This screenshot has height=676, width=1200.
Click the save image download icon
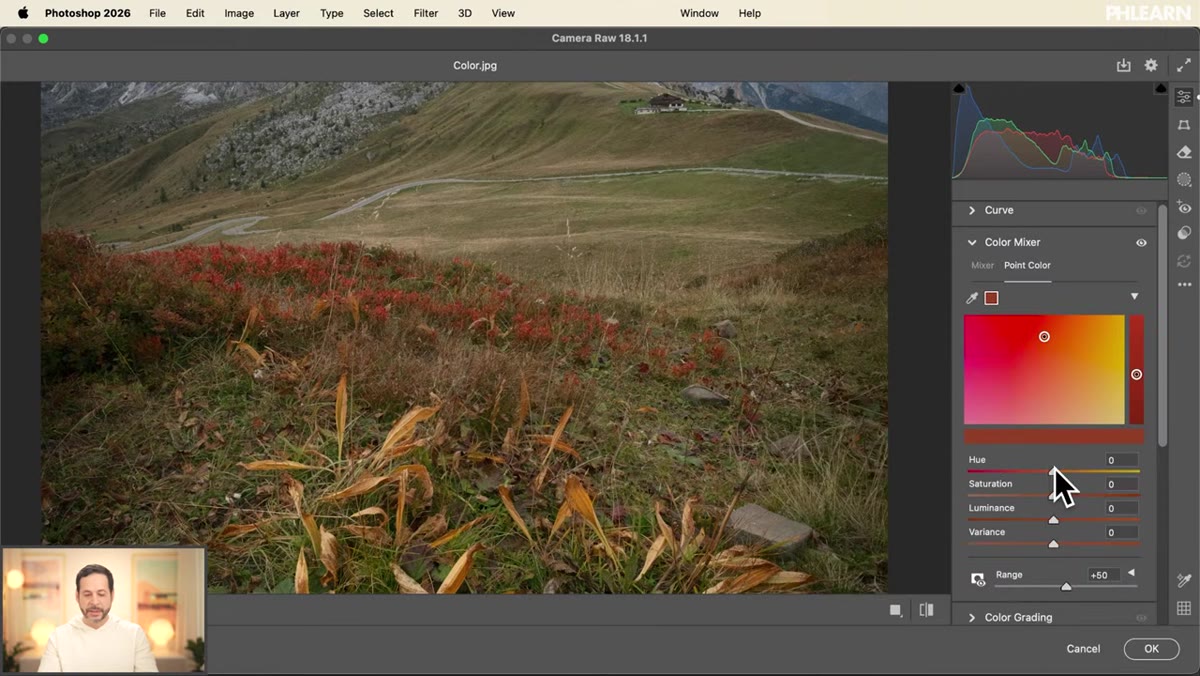coord(1123,65)
